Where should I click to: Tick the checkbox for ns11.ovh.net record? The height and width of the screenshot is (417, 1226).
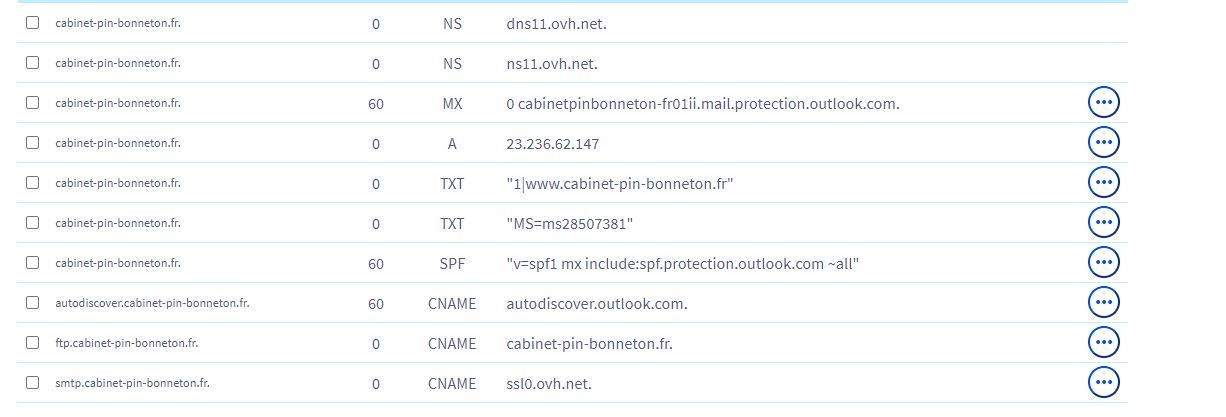tap(33, 62)
